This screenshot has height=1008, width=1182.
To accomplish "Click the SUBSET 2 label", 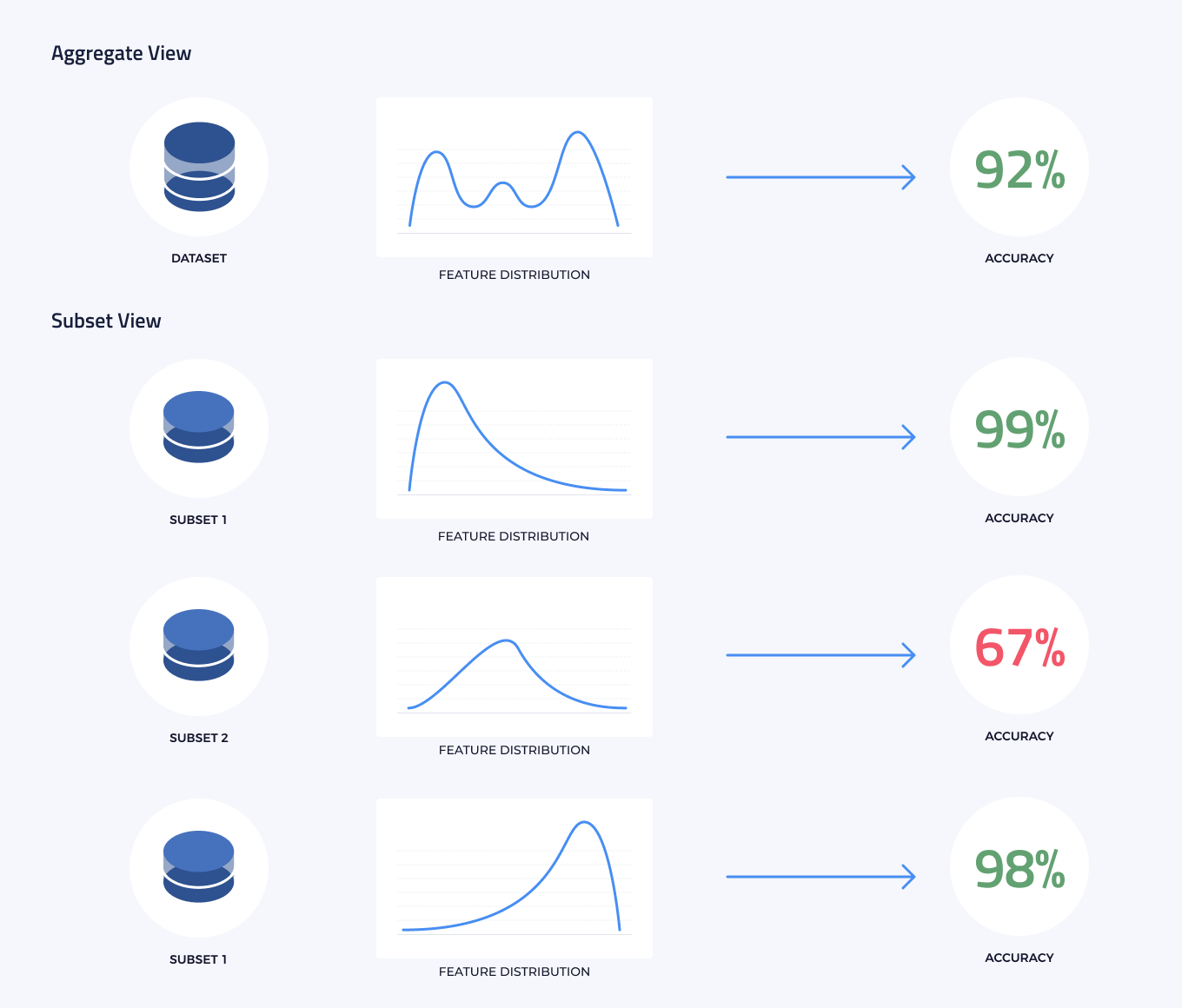I will (x=199, y=738).
